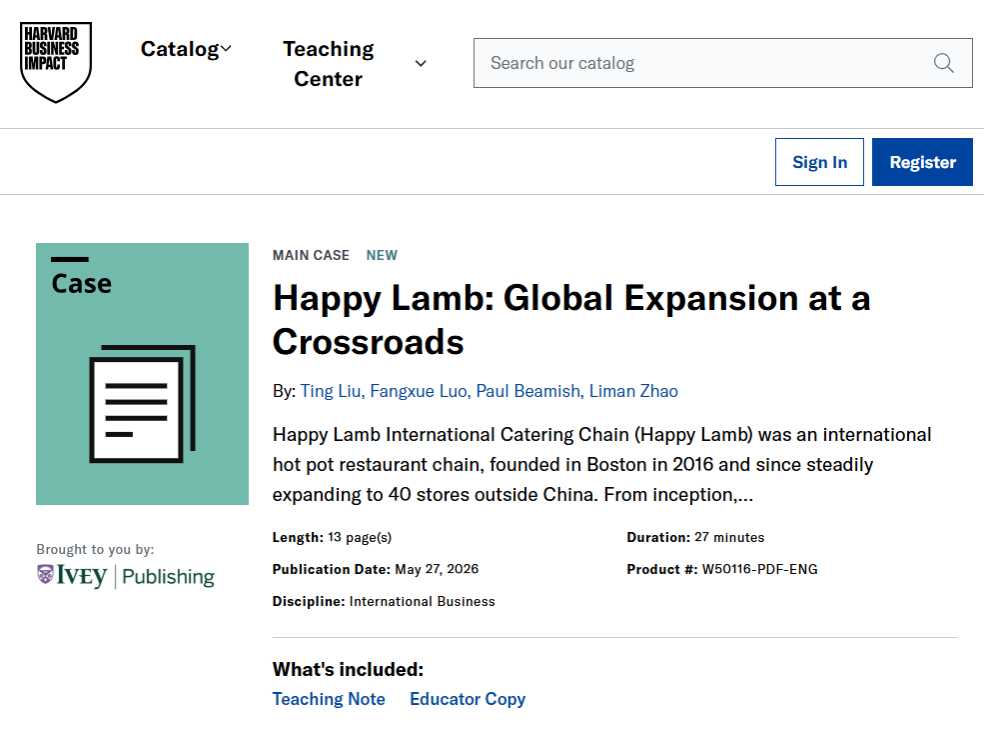Open author Paul Beamish's link
This screenshot has width=984, height=741.
pos(528,391)
